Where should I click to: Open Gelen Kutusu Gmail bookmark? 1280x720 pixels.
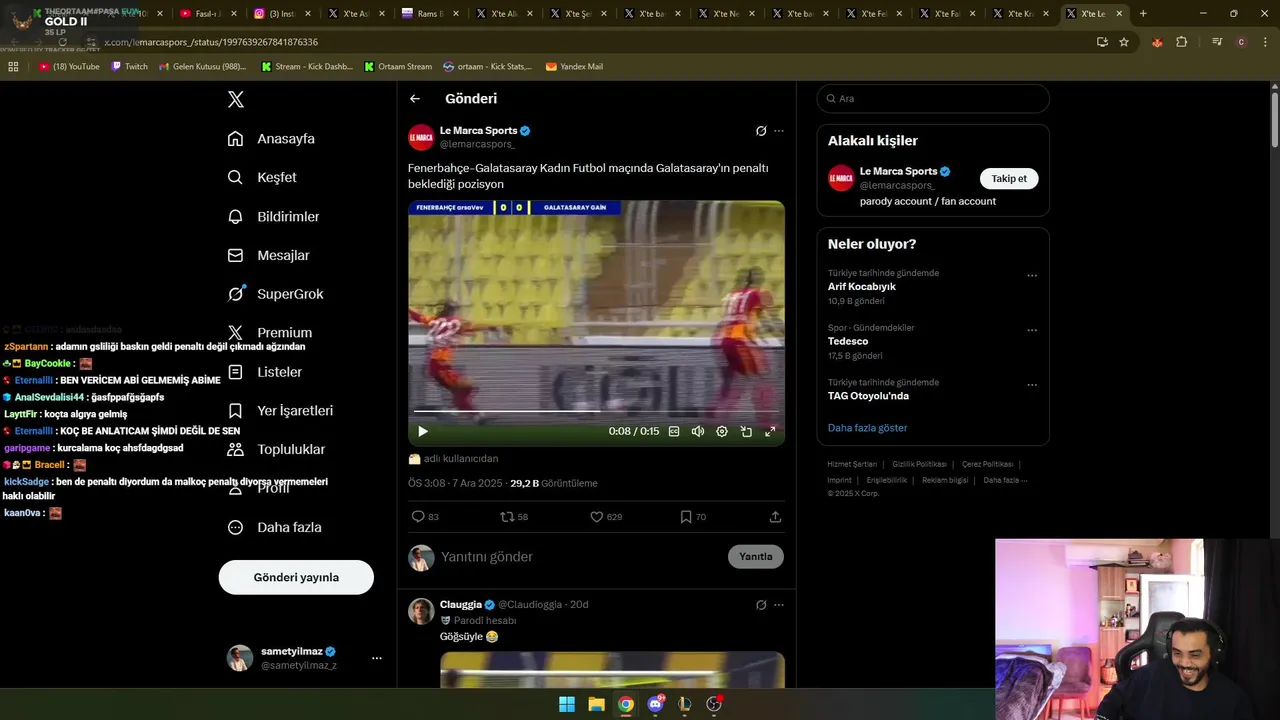tap(203, 67)
